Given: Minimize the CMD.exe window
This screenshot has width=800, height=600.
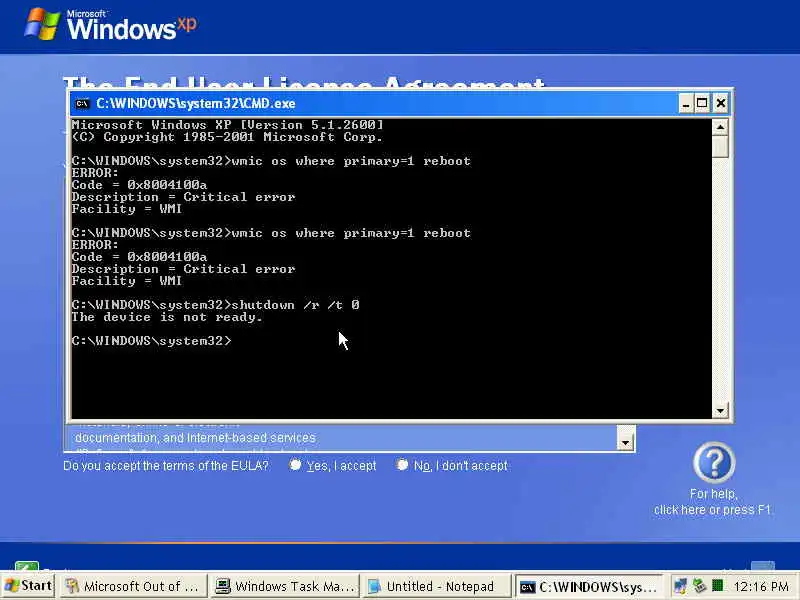Looking at the screenshot, I should tap(686, 104).
